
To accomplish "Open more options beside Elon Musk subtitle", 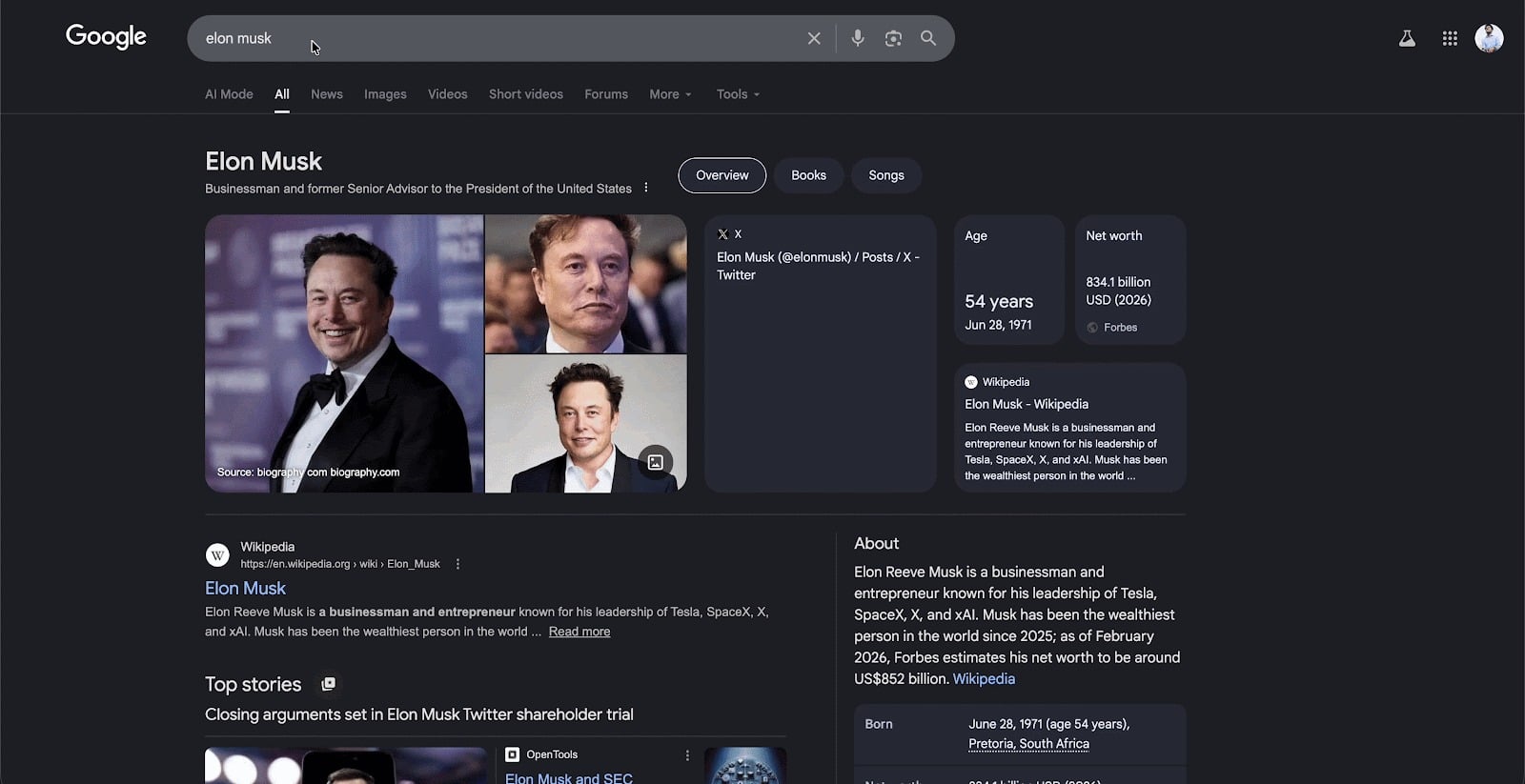I will point(646,188).
